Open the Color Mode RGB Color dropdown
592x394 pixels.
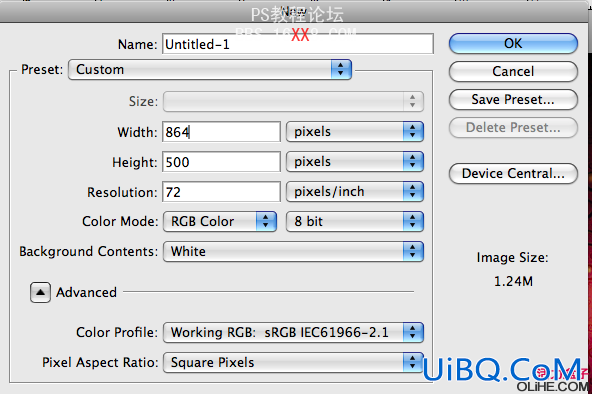tap(220, 222)
